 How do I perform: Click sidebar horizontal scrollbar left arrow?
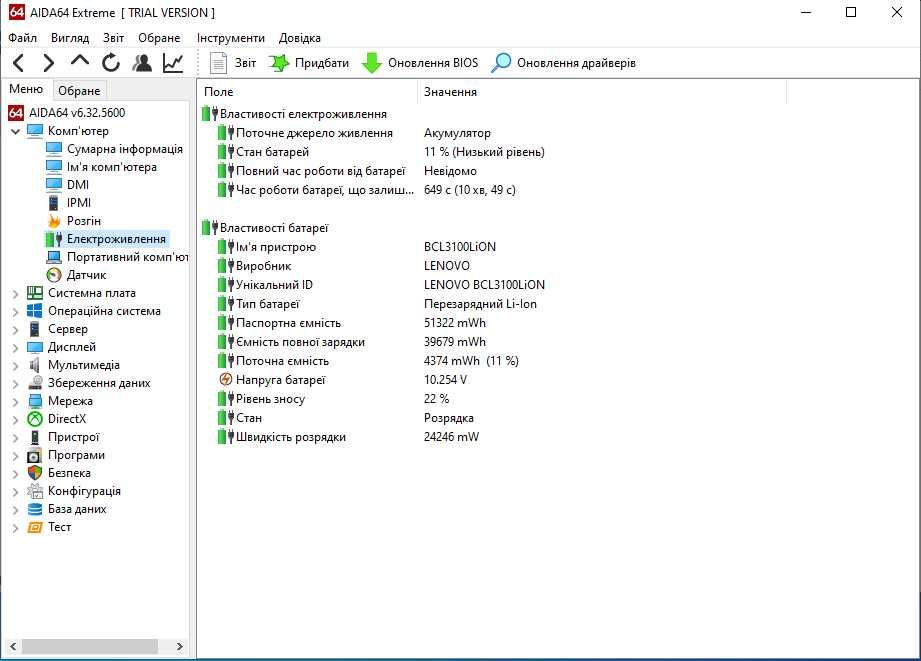tap(12, 646)
